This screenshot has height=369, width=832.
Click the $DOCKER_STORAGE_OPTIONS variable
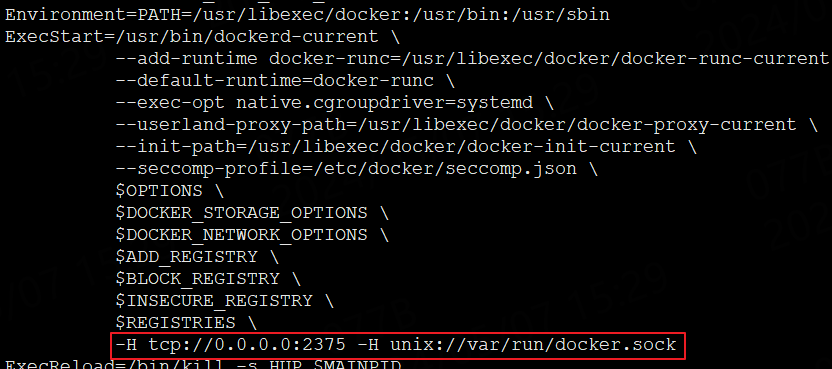pyautogui.click(x=241, y=213)
